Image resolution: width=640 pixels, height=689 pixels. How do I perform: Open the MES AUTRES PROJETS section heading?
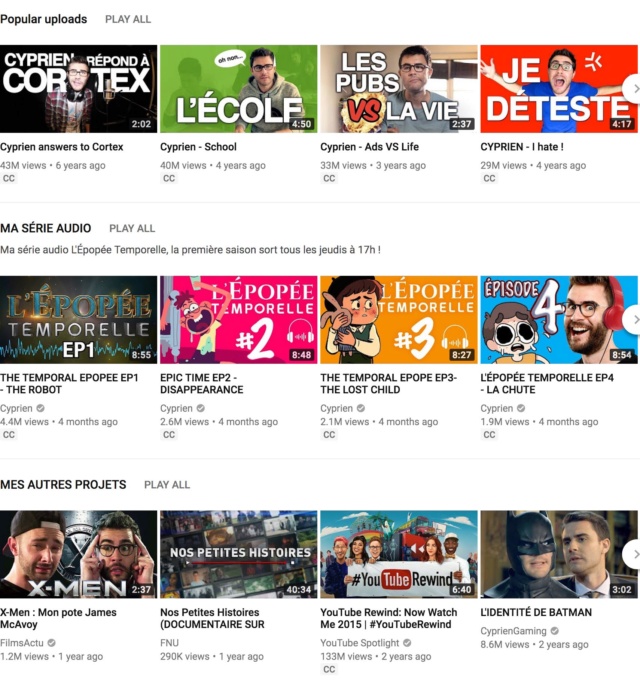tap(63, 485)
